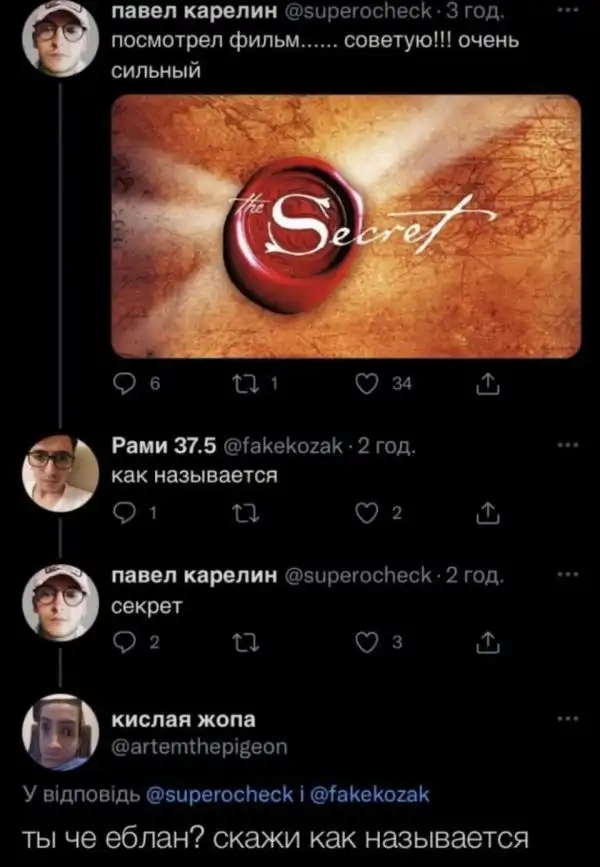Open the @superocheck mention link
Image resolution: width=600 pixels, height=867 pixels.
pyautogui.click(x=220, y=795)
